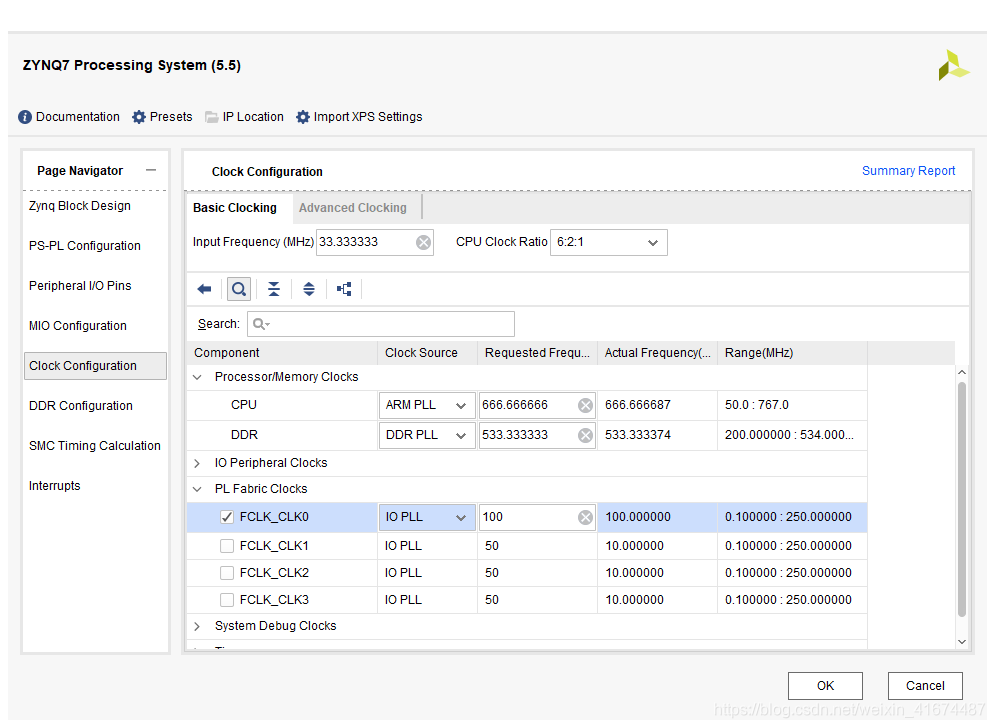Clear the CPU requested frequency value
This screenshot has width=995, height=728.
pos(585,406)
